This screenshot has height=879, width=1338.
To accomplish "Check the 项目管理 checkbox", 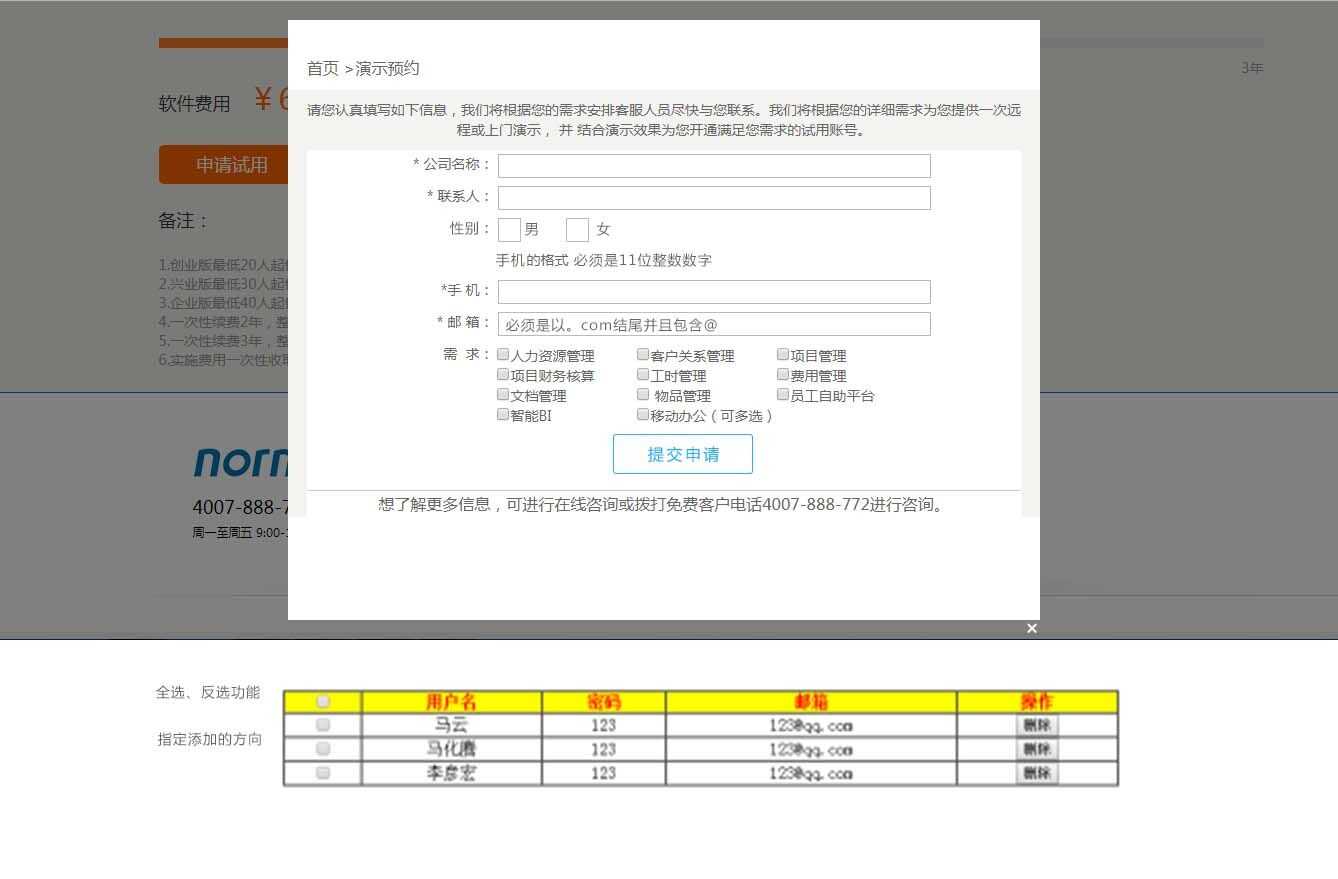I will (783, 354).
